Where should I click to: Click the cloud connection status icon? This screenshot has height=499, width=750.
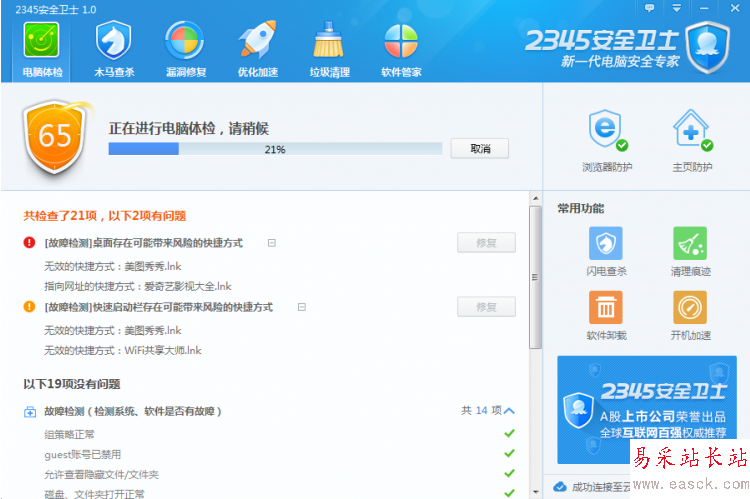pyautogui.click(x=560, y=487)
